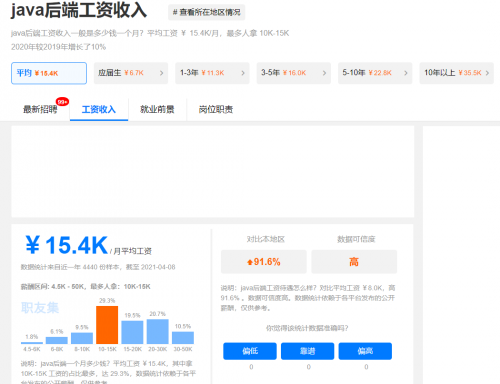
Task: Click the 15-20K chart bar
Action: 132,332
